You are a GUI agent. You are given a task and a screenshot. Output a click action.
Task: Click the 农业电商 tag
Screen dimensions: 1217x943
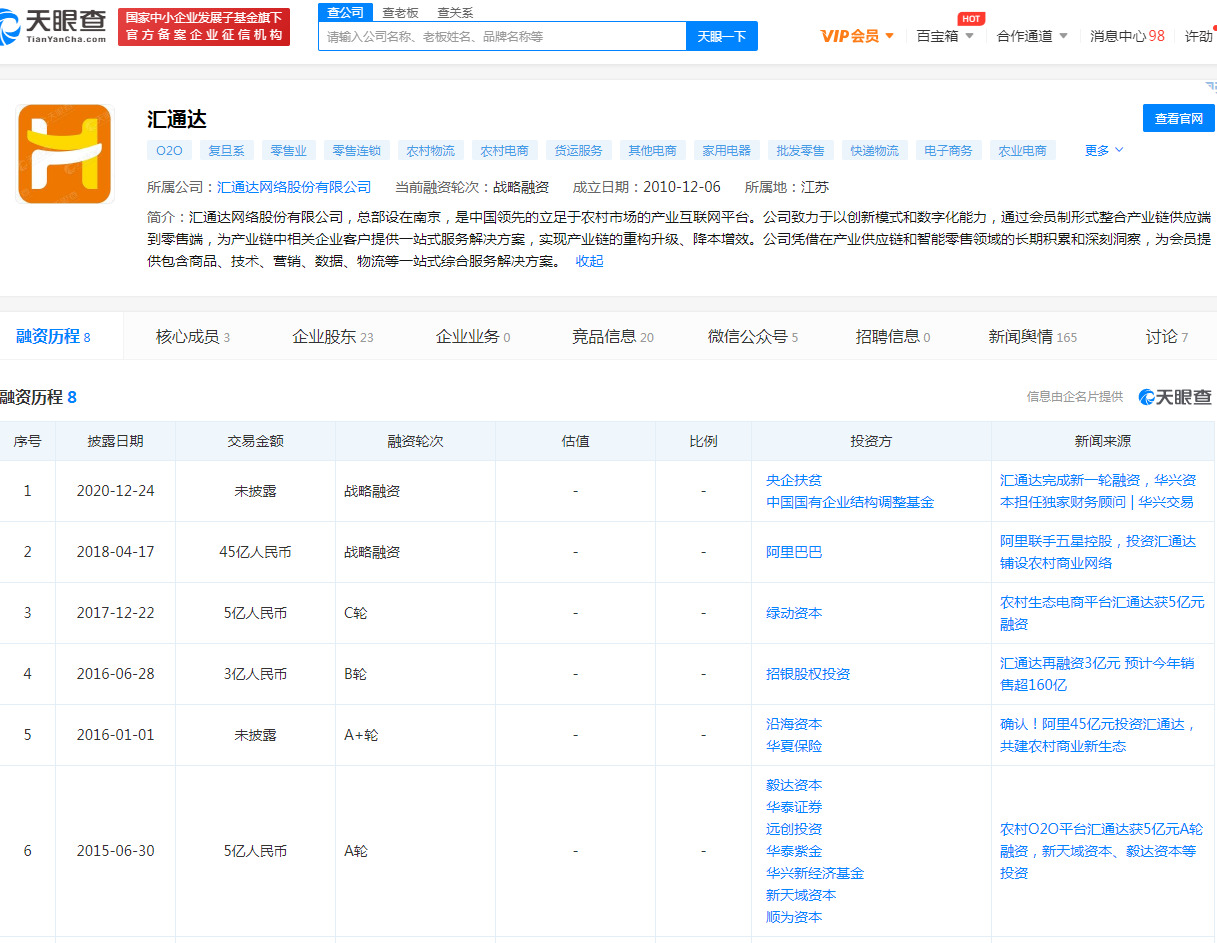1022,151
